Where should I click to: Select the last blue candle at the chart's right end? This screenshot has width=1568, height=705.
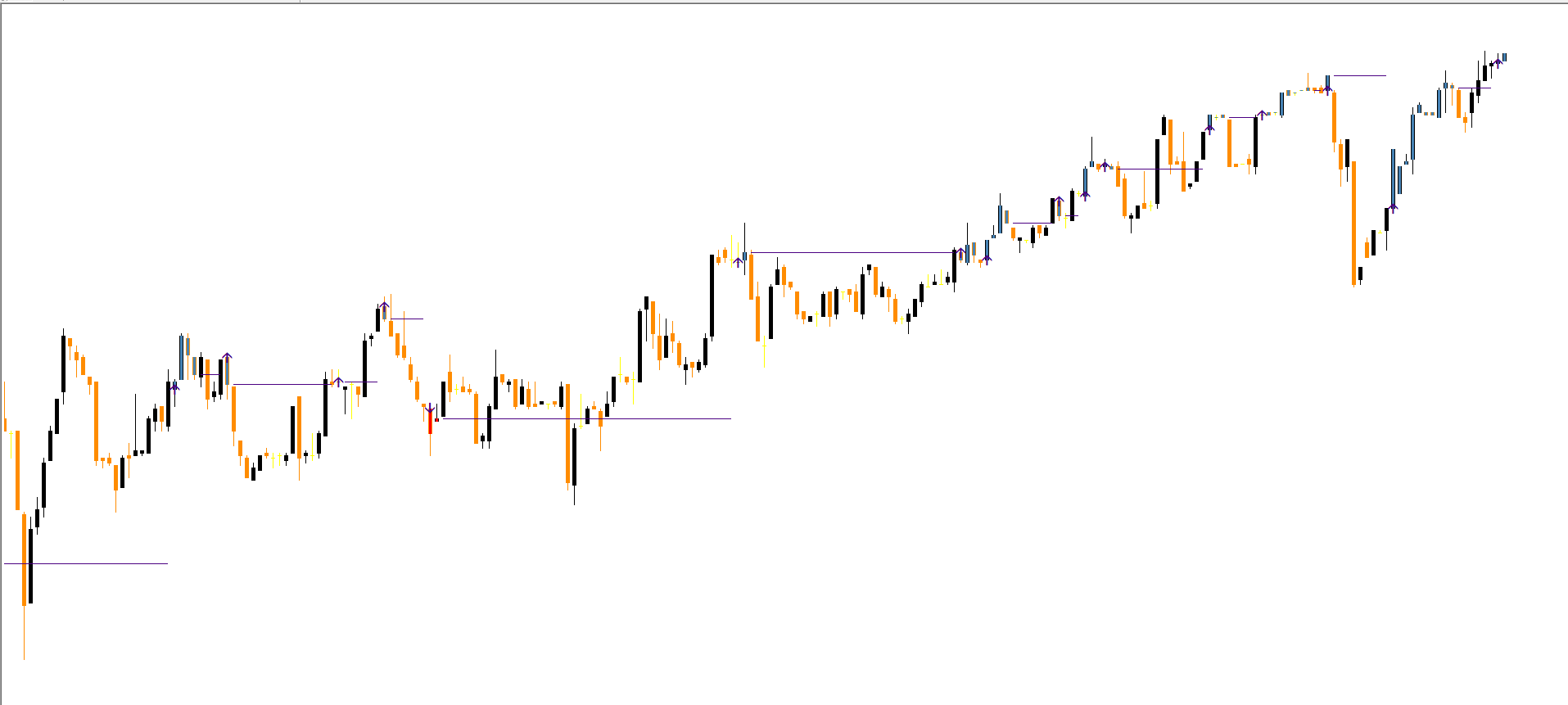point(1504,57)
